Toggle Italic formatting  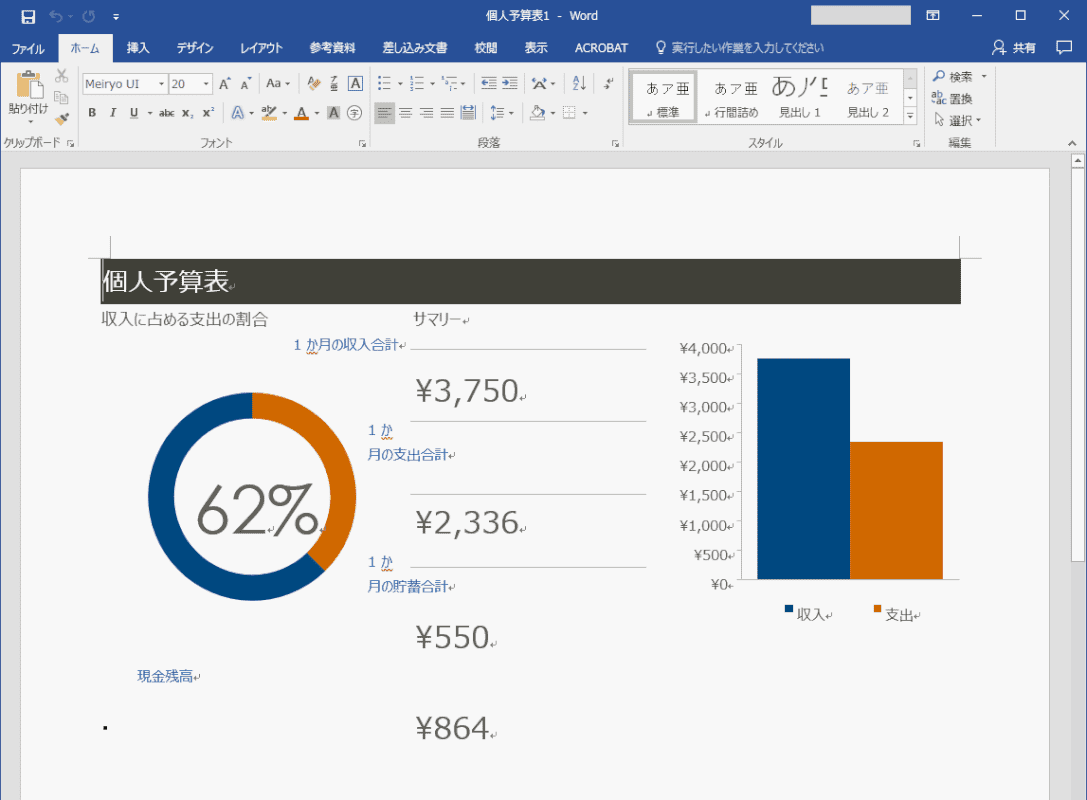[112, 112]
